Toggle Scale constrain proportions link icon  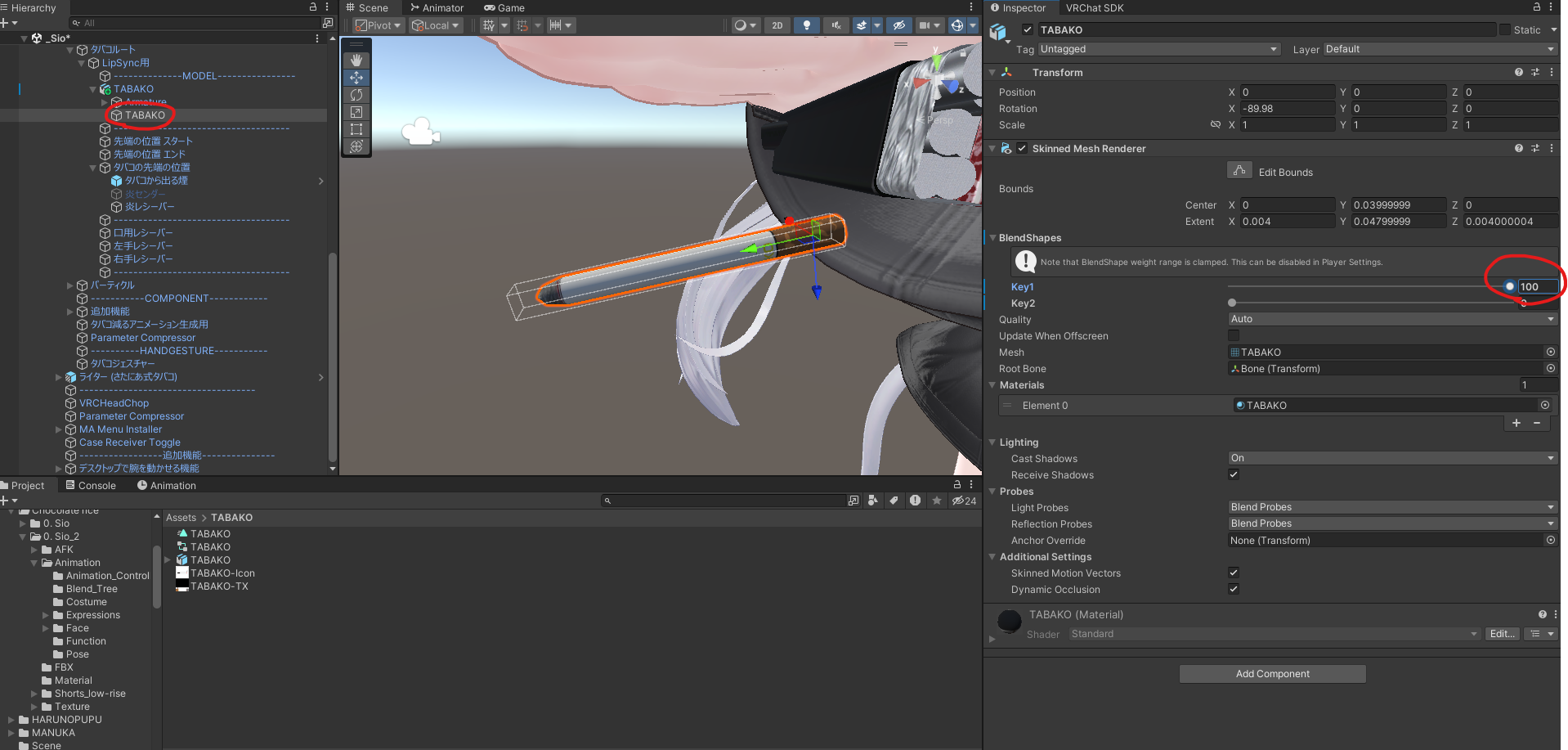pyautogui.click(x=1216, y=124)
